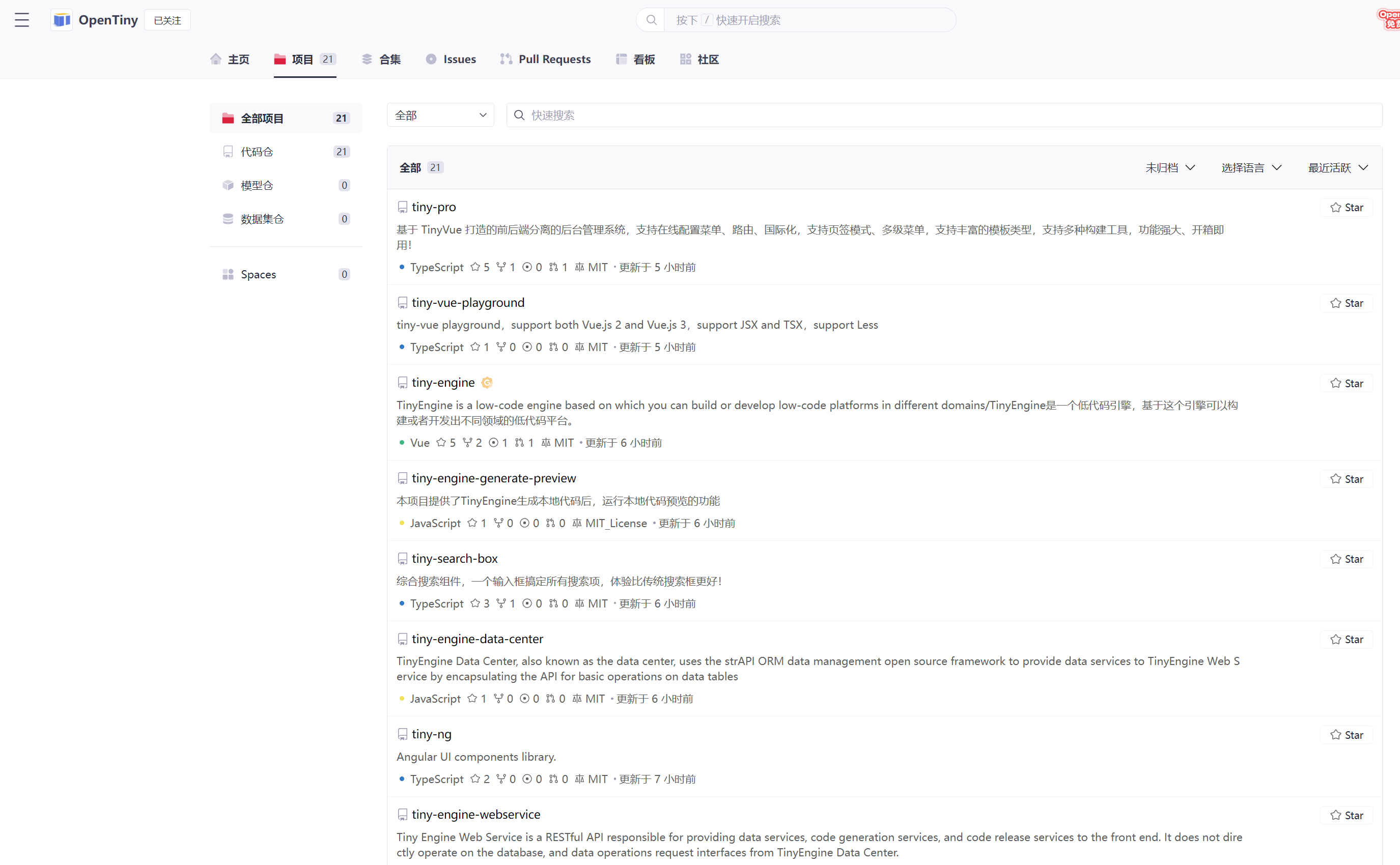The height and width of the screenshot is (865, 1400).
Task: Click the search magnifier icon in the header
Action: pyautogui.click(x=651, y=20)
